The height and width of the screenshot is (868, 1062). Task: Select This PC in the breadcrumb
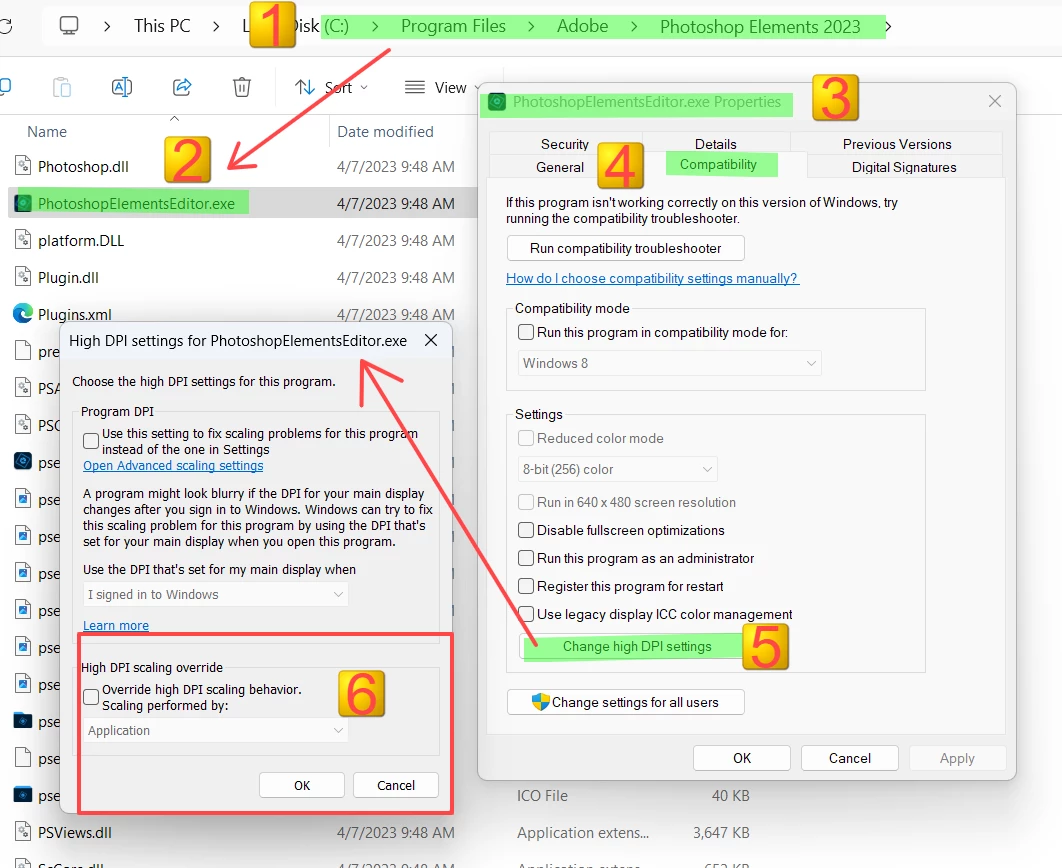(162, 26)
